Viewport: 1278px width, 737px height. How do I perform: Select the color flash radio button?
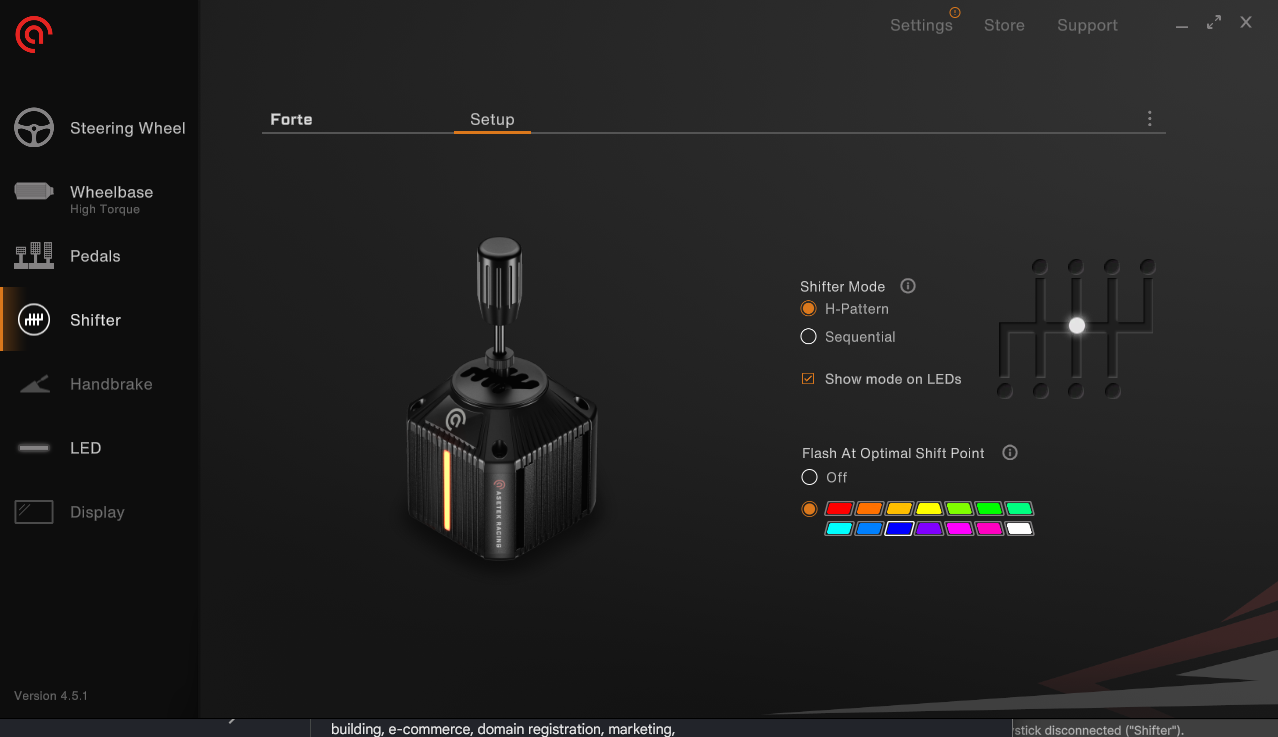tap(810, 509)
